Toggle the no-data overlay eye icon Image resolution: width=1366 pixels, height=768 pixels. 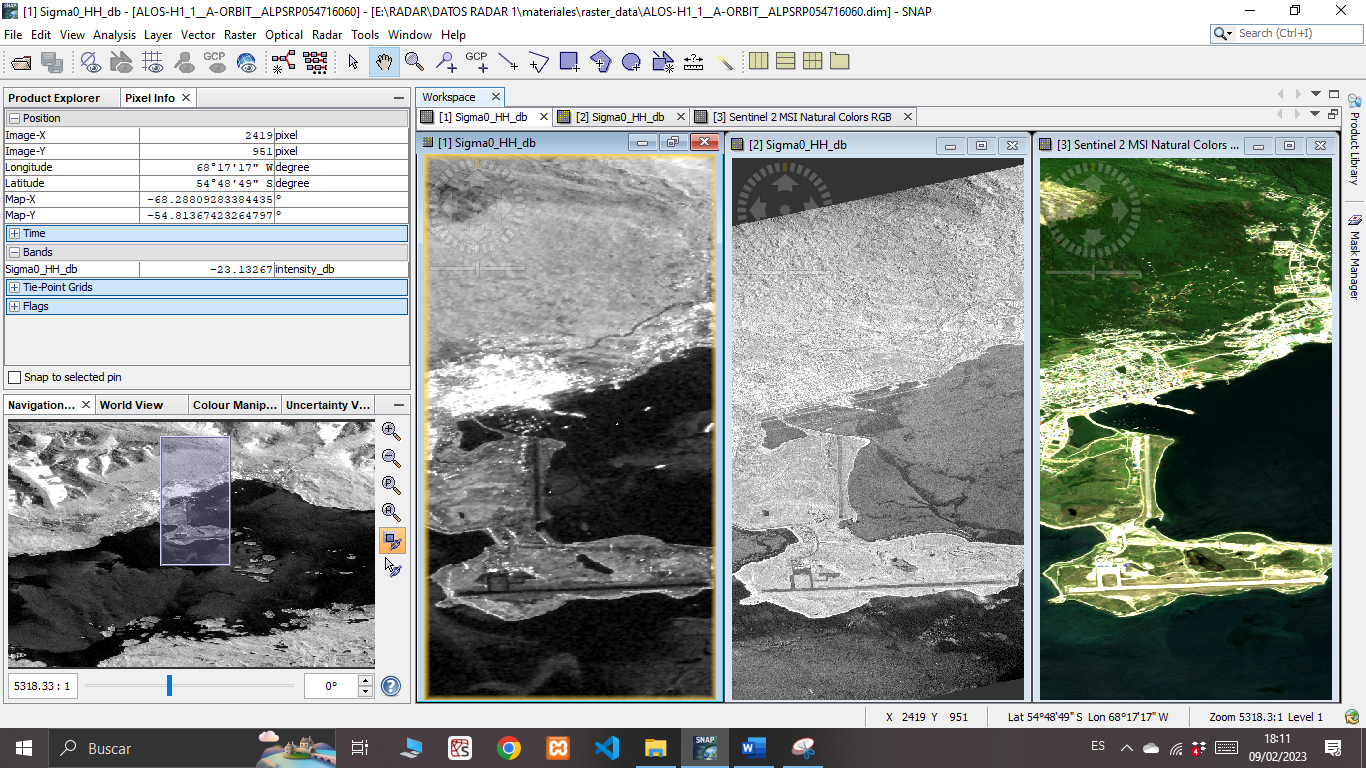tap(91, 62)
